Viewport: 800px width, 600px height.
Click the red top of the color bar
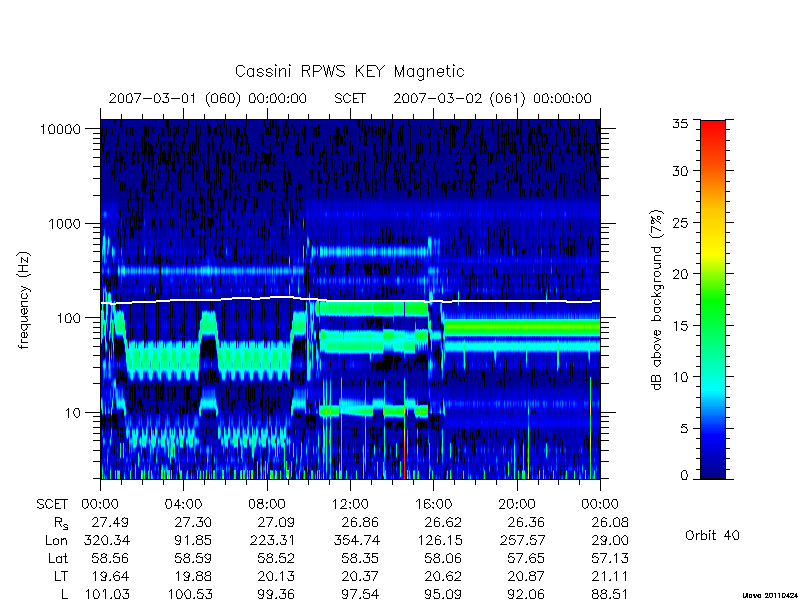[713, 128]
